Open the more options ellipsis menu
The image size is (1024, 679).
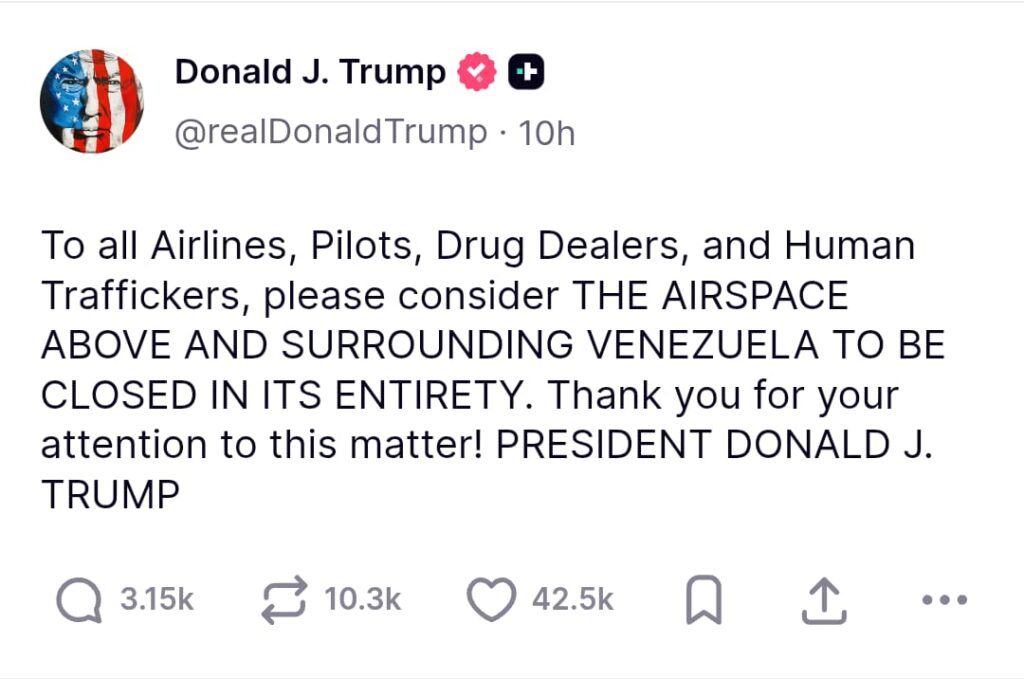coord(942,600)
